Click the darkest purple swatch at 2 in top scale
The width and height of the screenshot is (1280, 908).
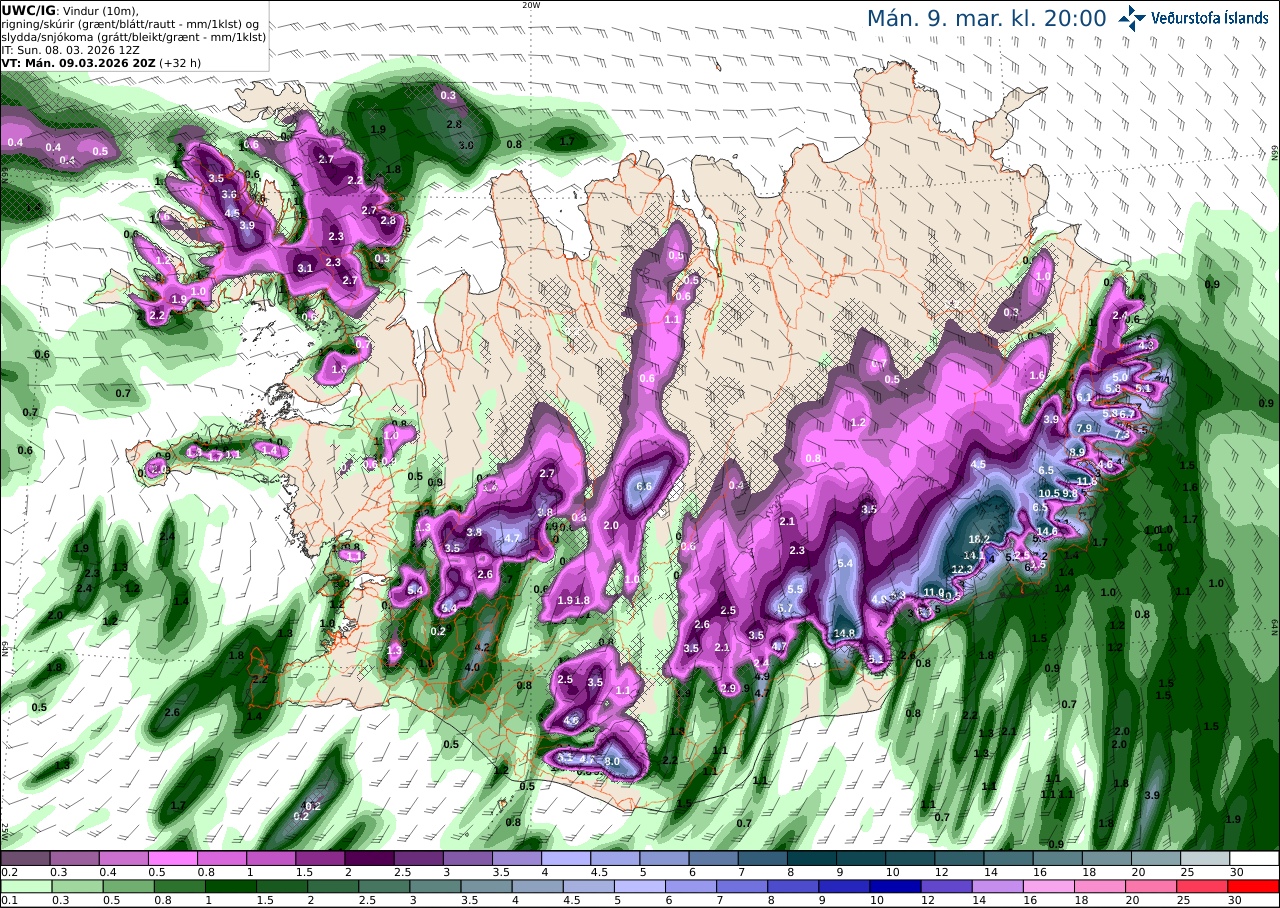click(x=369, y=858)
